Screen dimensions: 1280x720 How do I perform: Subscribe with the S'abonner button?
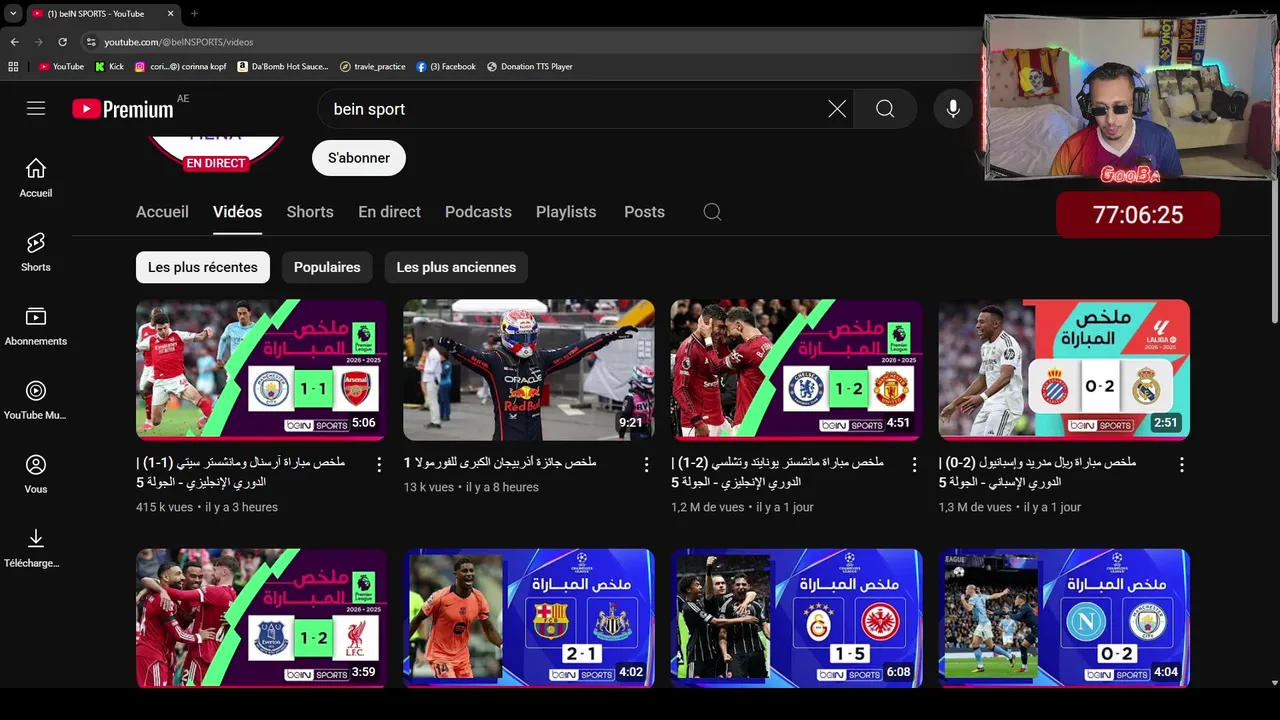(359, 158)
